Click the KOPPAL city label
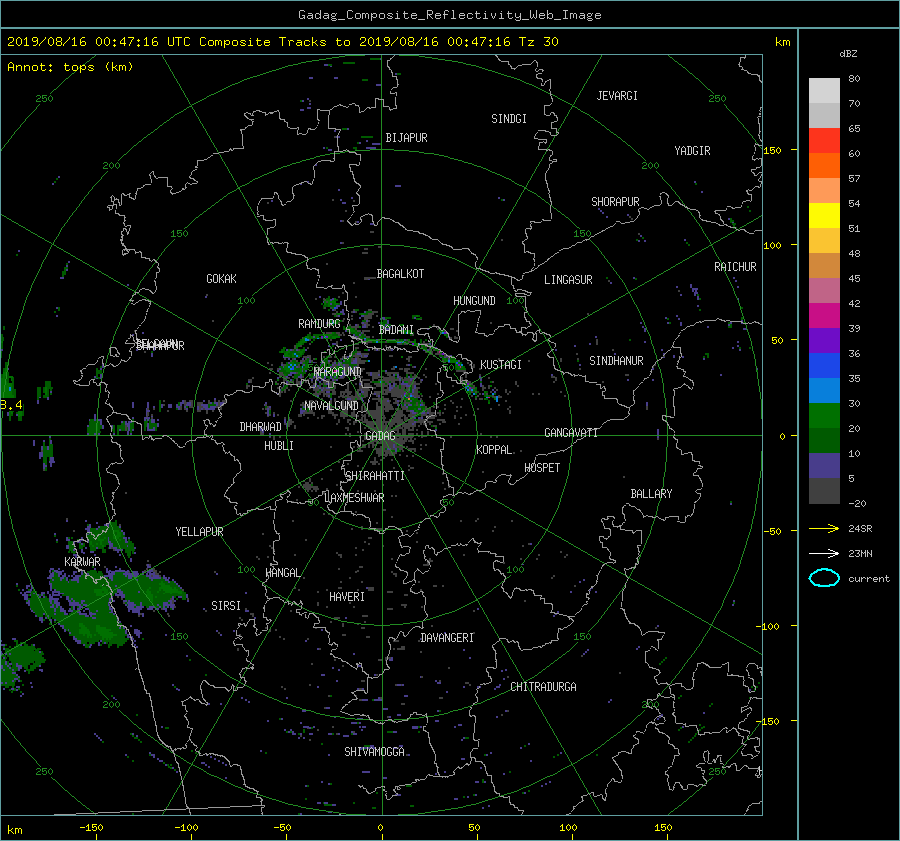This screenshot has height=841, width=900. [494, 450]
